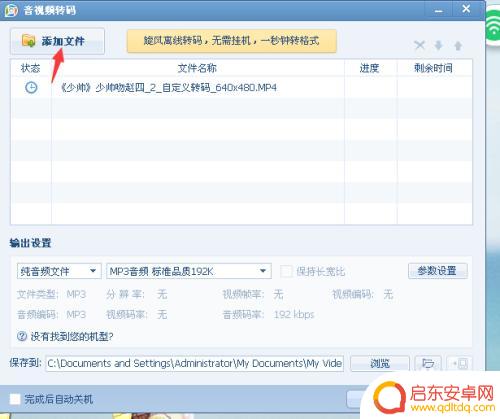Open output folder with the folder icon
The width and height of the screenshot is (500, 419).
coord(428,363)
